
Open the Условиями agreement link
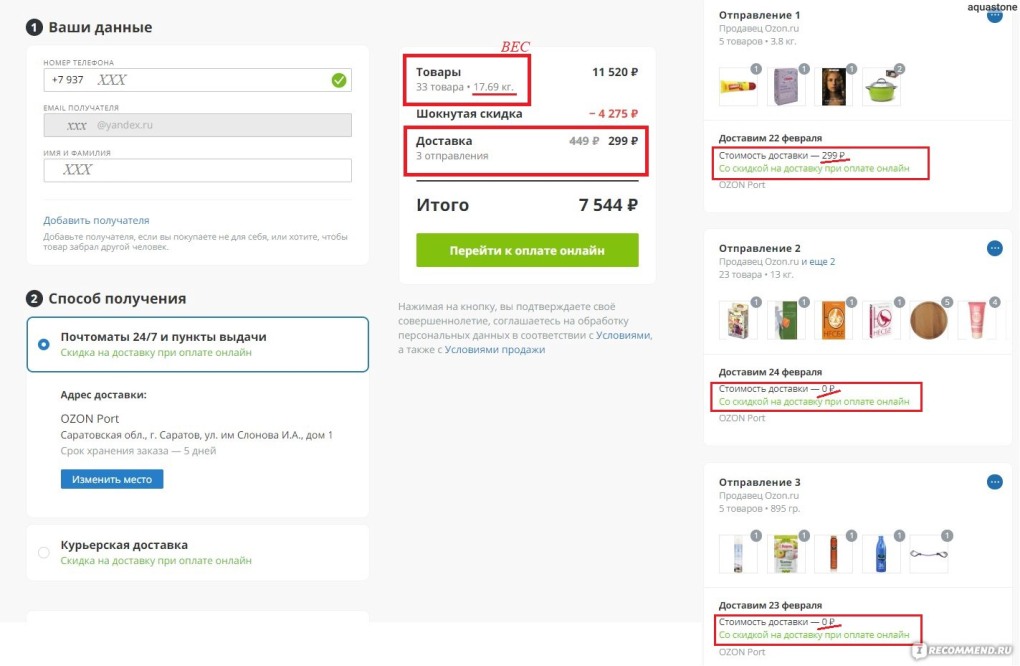pyautogui.click(x=623, y=336)
